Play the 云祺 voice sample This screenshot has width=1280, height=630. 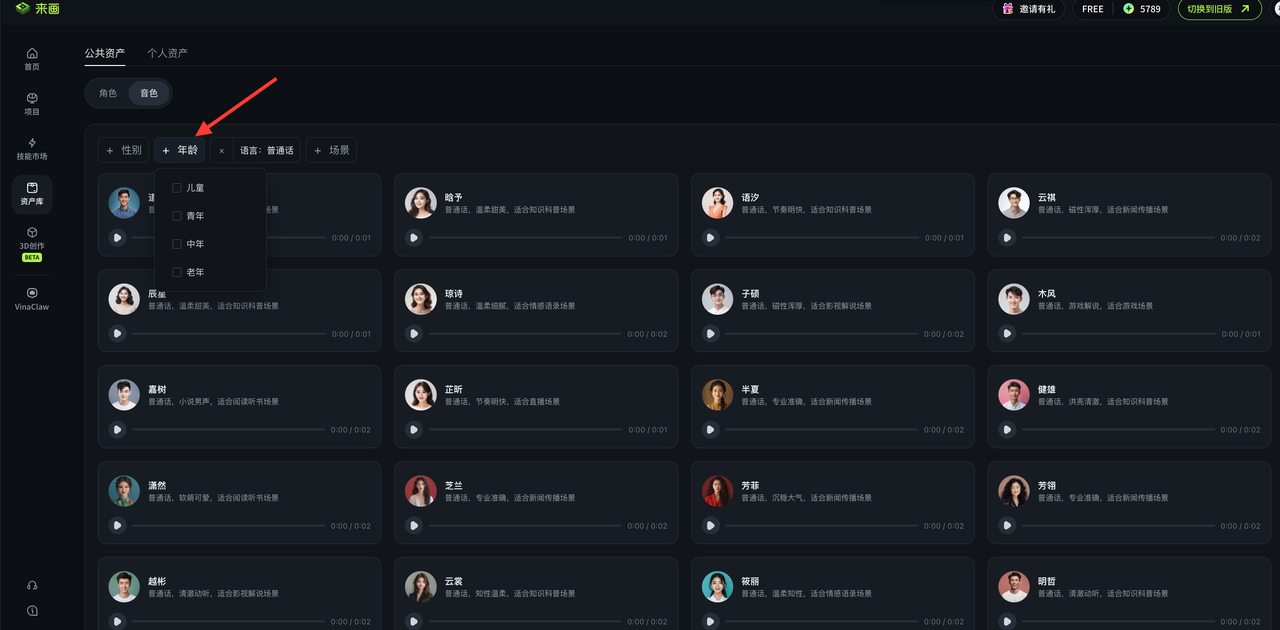click(1007, 238)
